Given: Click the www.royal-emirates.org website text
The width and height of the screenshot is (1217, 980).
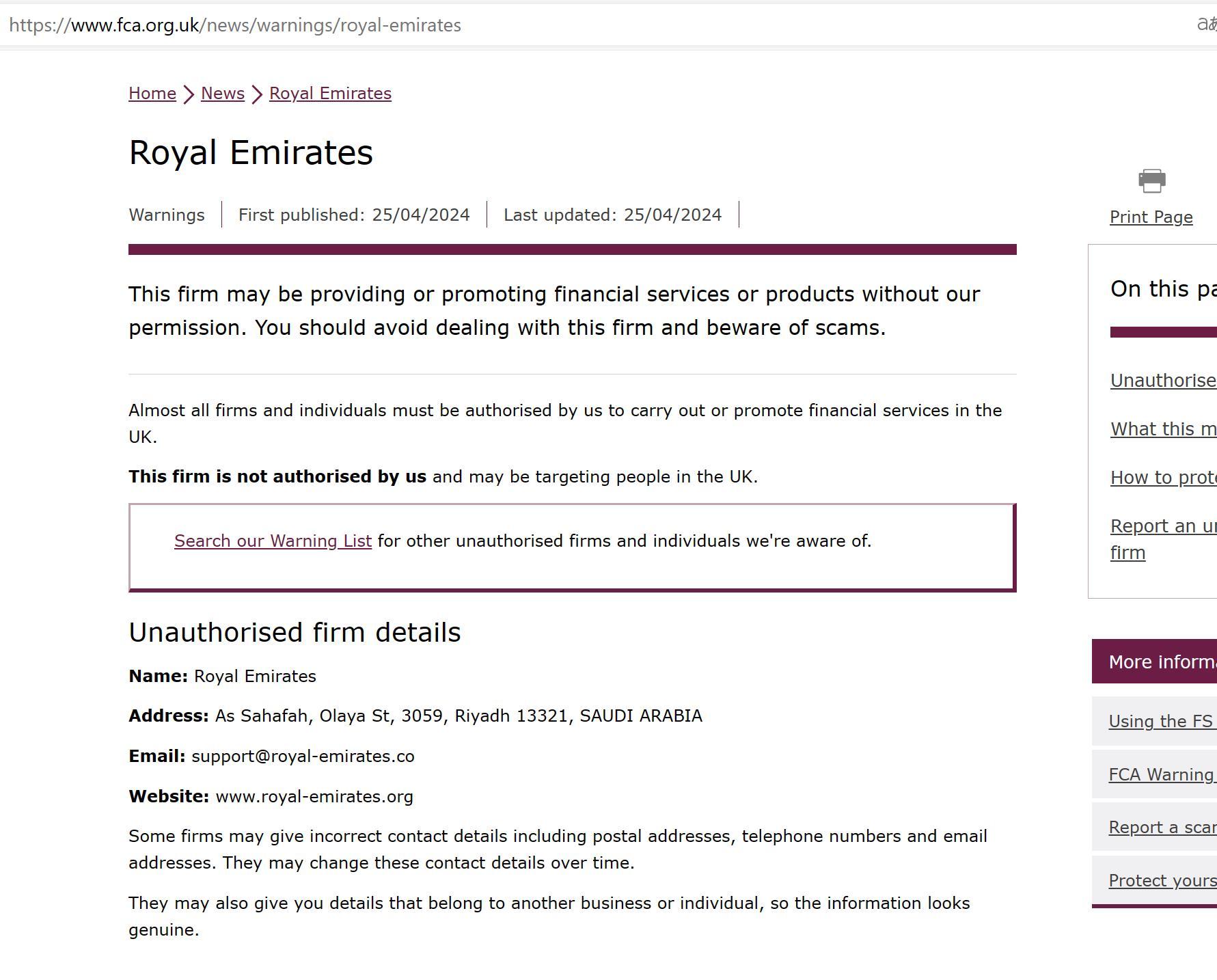Looking at the screenshot, I should click(314, 797).
